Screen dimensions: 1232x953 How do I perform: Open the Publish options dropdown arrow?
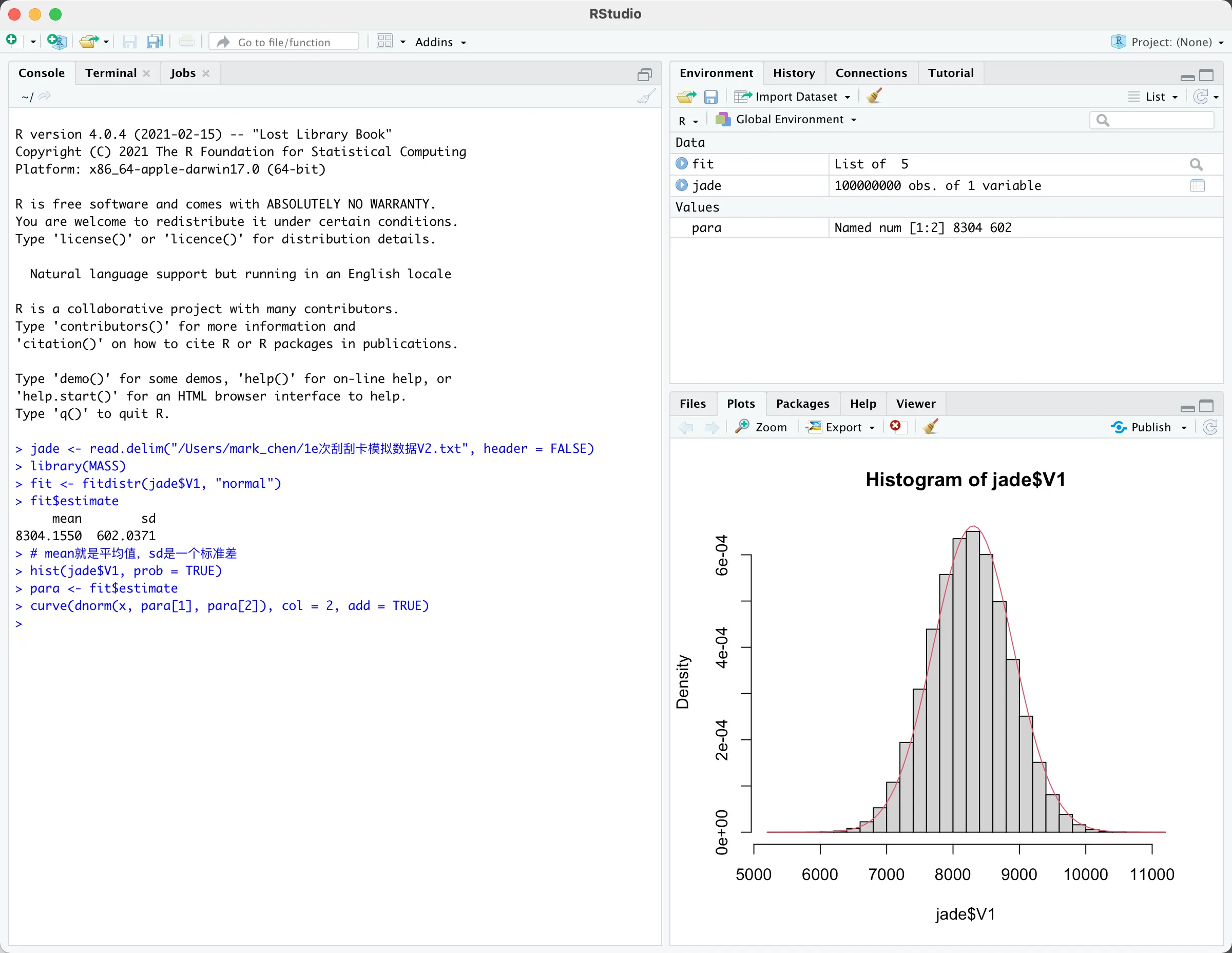click(1184, 428)
